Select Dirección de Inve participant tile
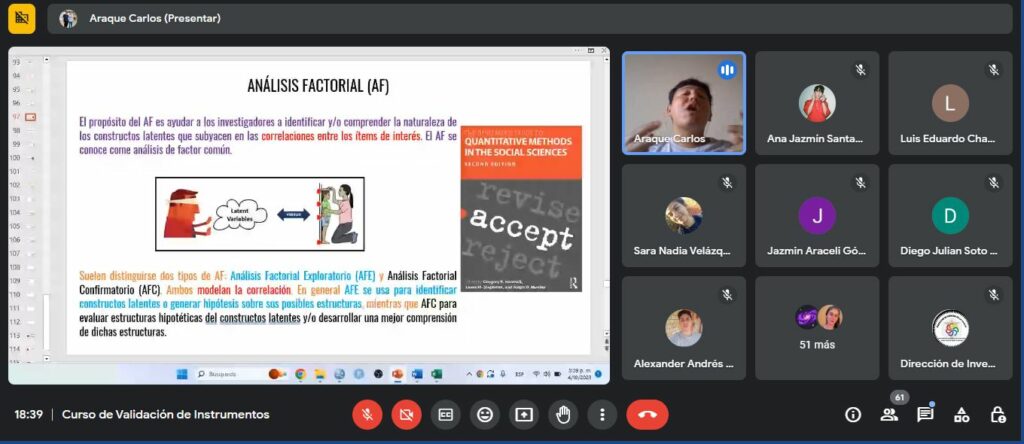This screenshot has width=1024, height=444. click(x=950, y=328)
